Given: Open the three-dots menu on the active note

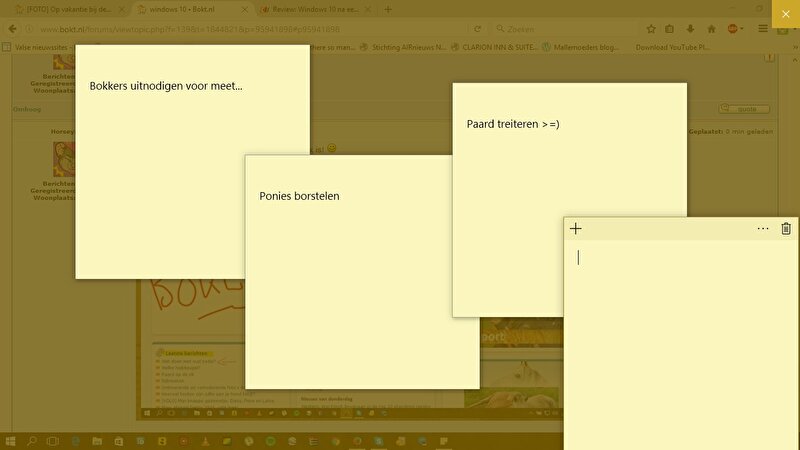Looking at the screenshot, I should click(763, 229).
